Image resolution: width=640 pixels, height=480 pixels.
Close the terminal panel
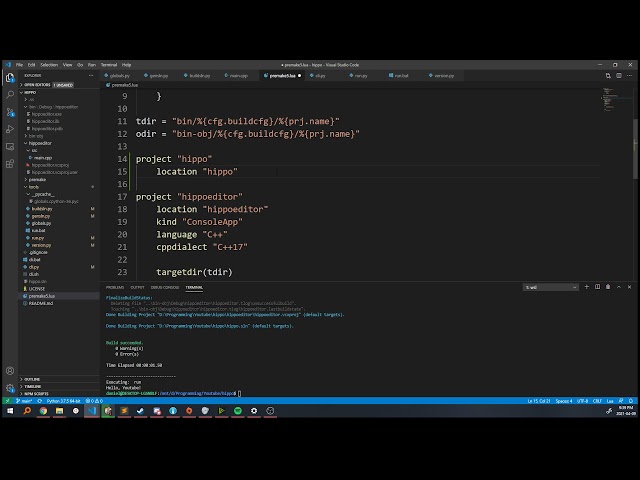click(629, 287)
